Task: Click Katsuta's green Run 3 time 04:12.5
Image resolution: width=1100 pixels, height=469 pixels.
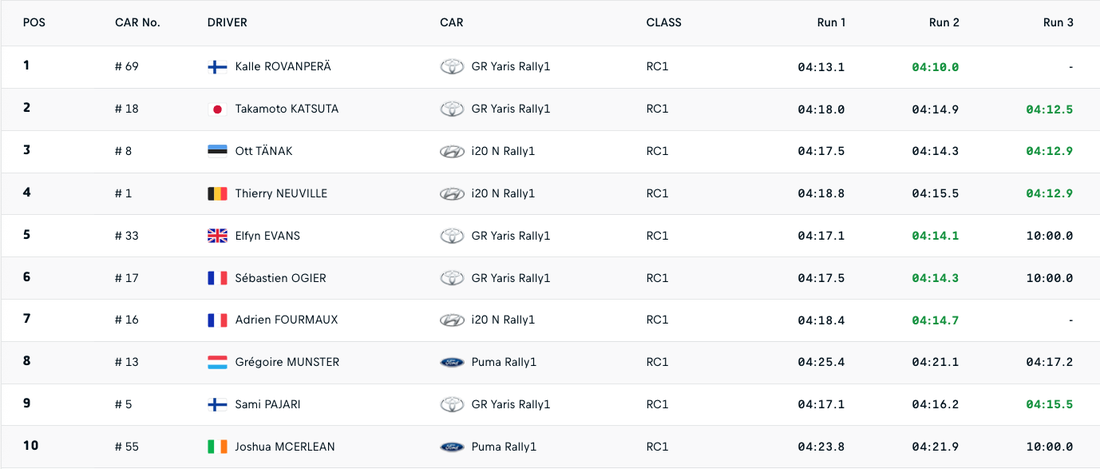Action: pos(1049,109)
